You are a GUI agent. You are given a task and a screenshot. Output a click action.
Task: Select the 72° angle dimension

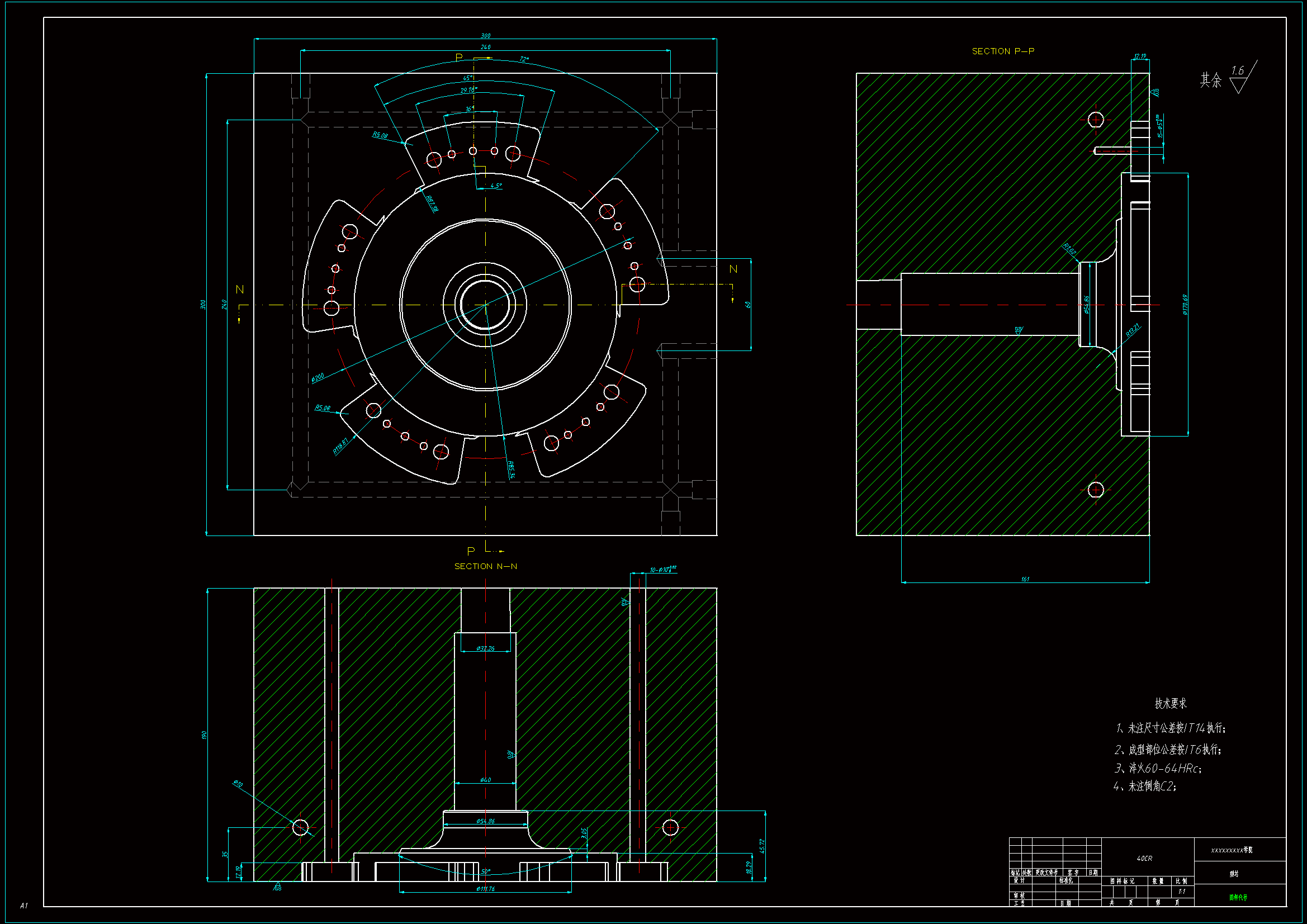point(524,59)
